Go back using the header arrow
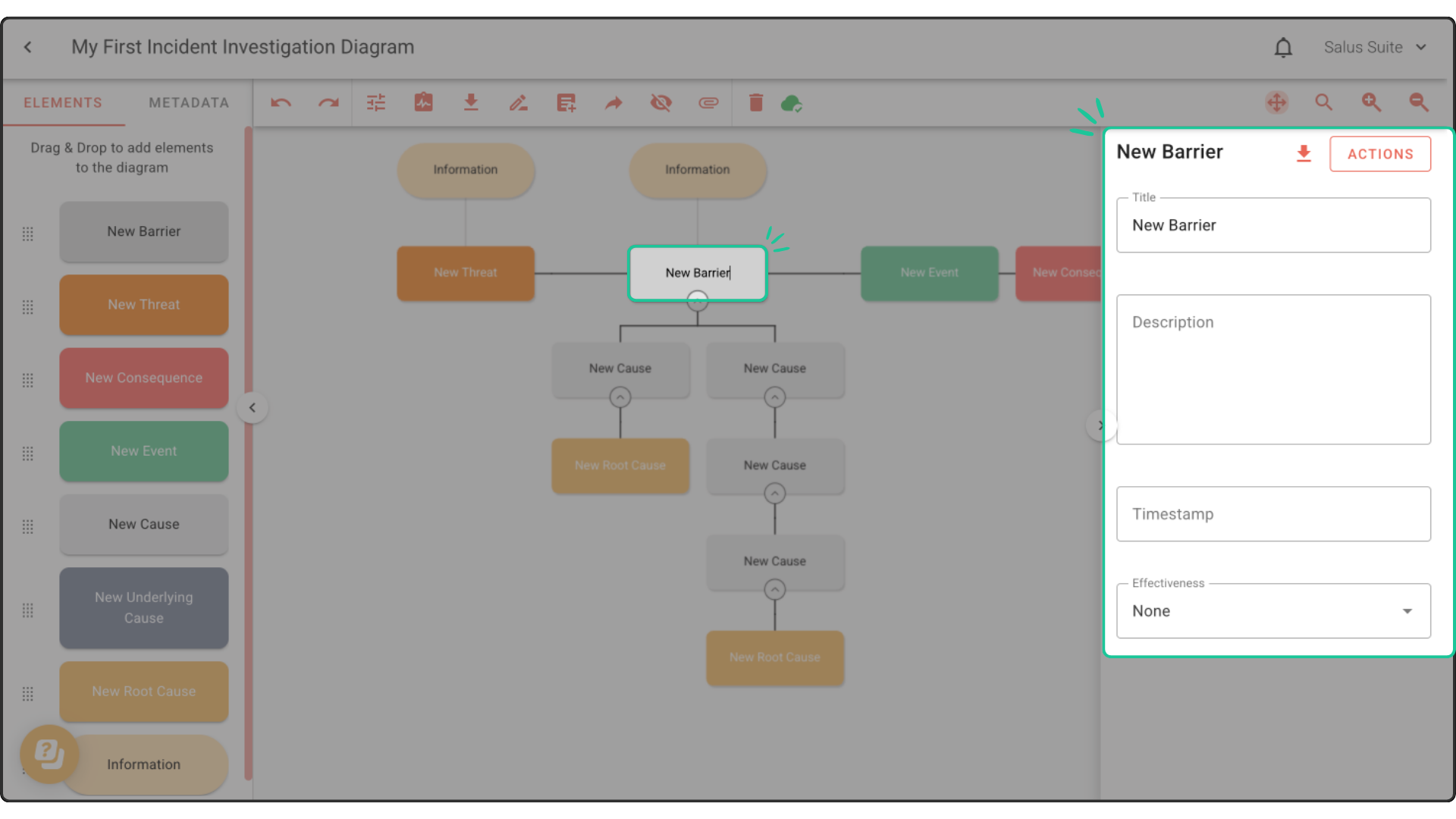Screen dimensions: 1456x819 tap(28, 47)
